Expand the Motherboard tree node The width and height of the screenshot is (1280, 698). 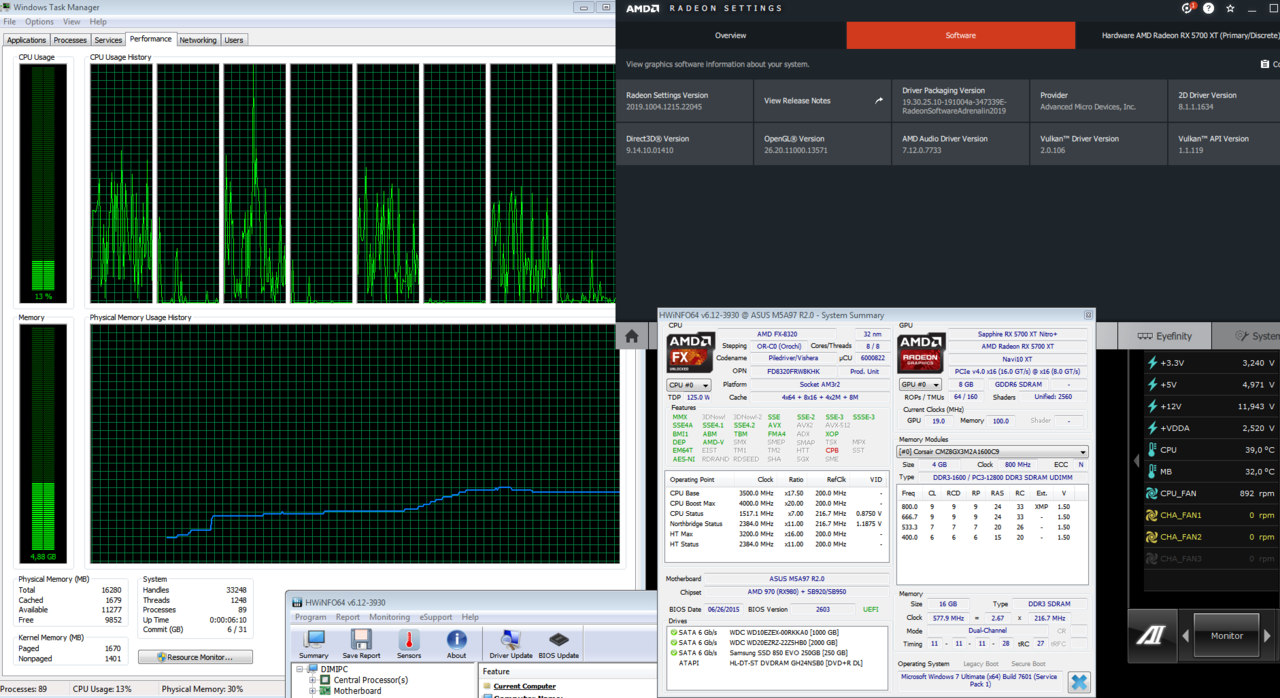coord(312,691)
